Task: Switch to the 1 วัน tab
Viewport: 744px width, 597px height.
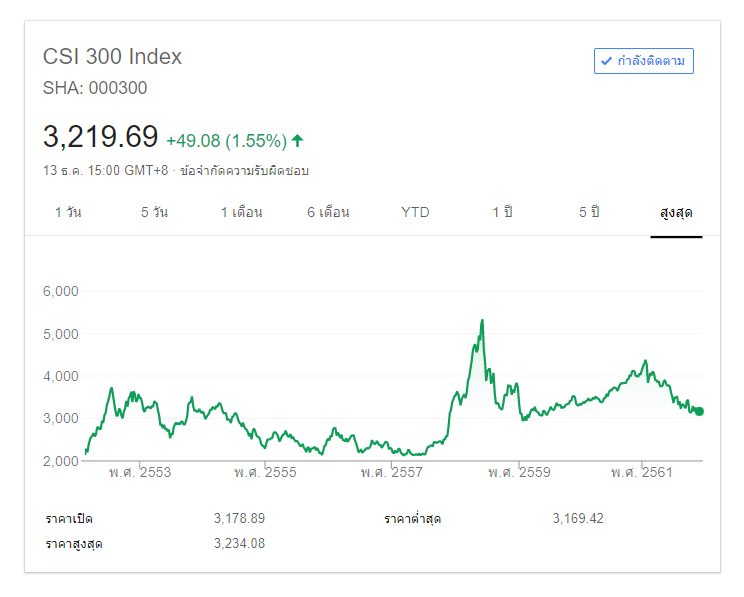Action: coord(68,213)
